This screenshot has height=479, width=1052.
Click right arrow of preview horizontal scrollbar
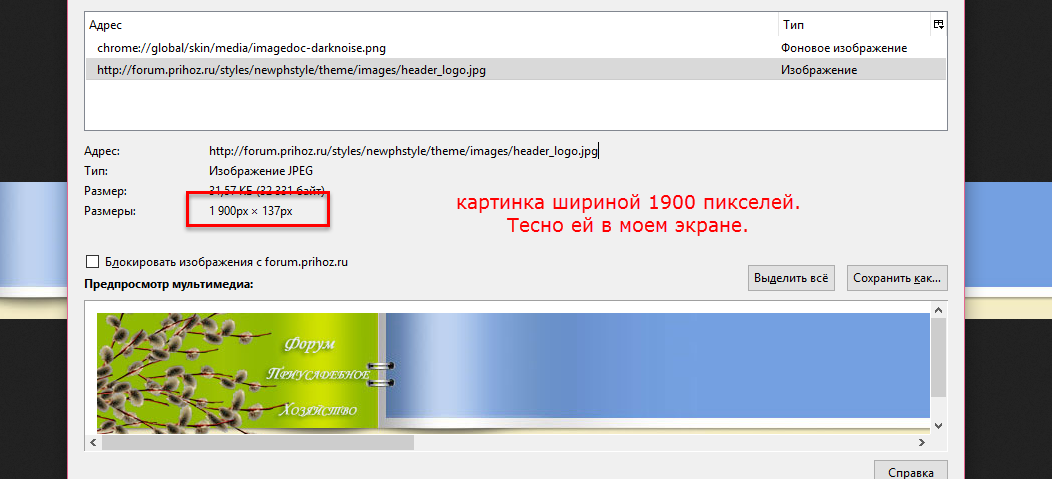coord(923,442)
